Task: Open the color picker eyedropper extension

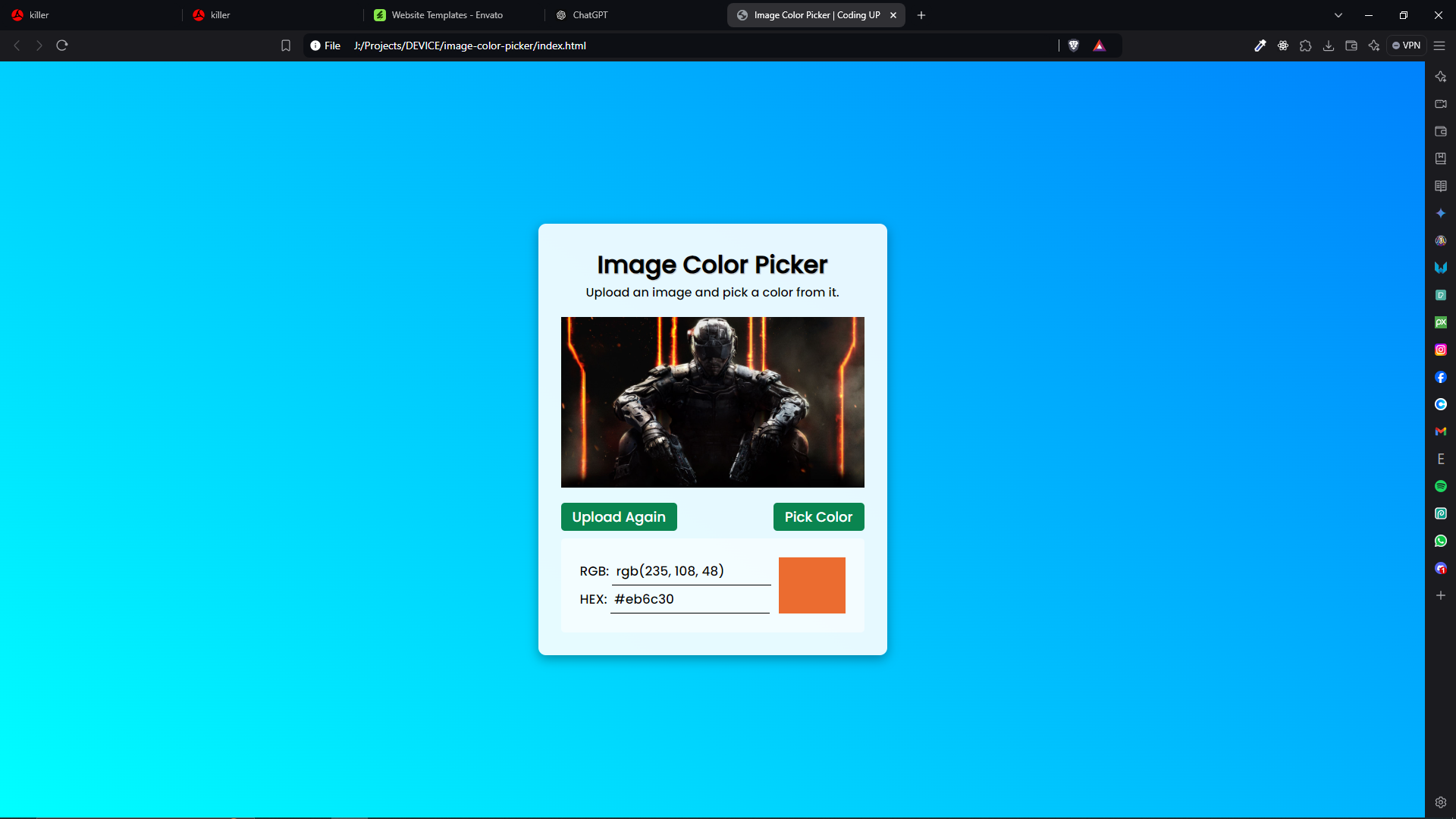Action: [1260, 45]
